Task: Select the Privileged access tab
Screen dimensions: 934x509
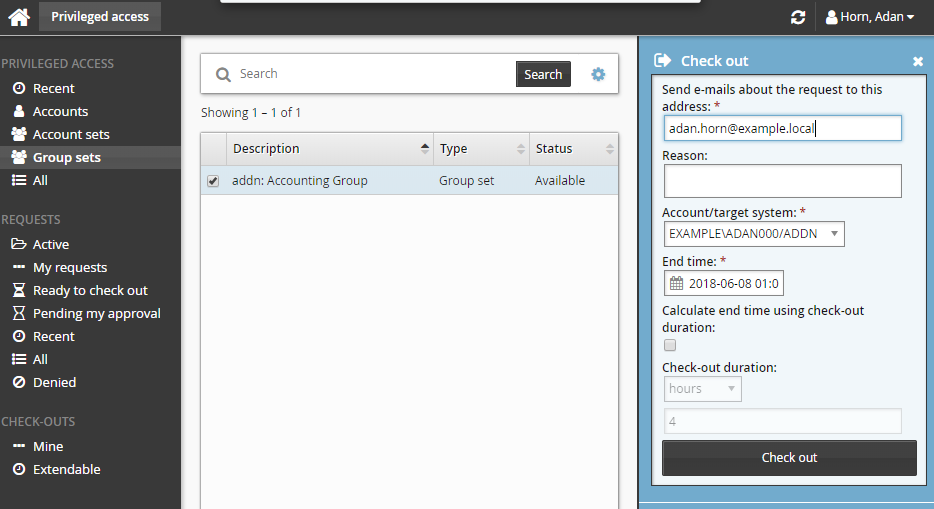Action: 100,16
